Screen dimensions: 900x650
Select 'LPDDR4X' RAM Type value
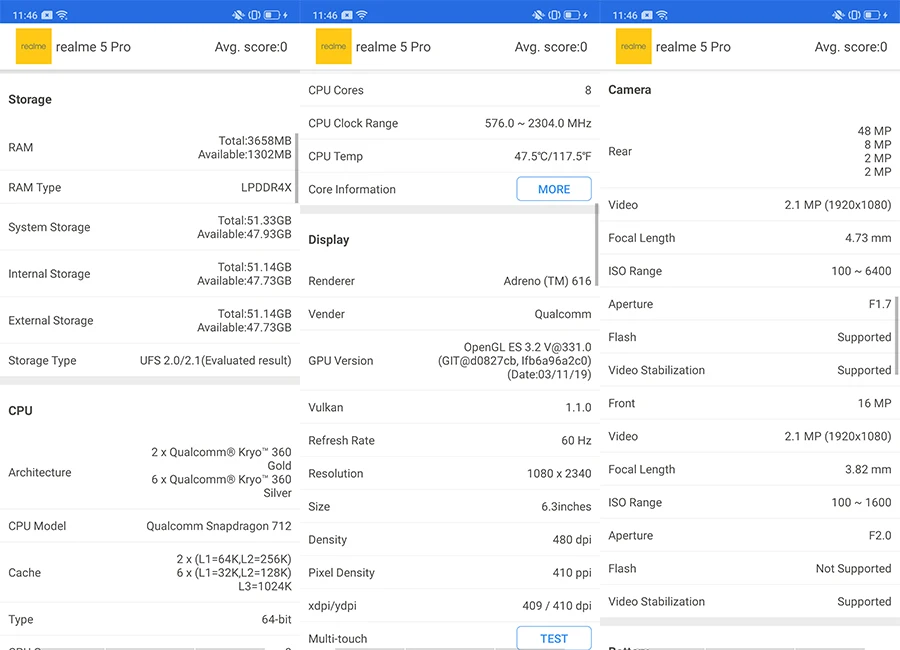click(x=266, y=187)
